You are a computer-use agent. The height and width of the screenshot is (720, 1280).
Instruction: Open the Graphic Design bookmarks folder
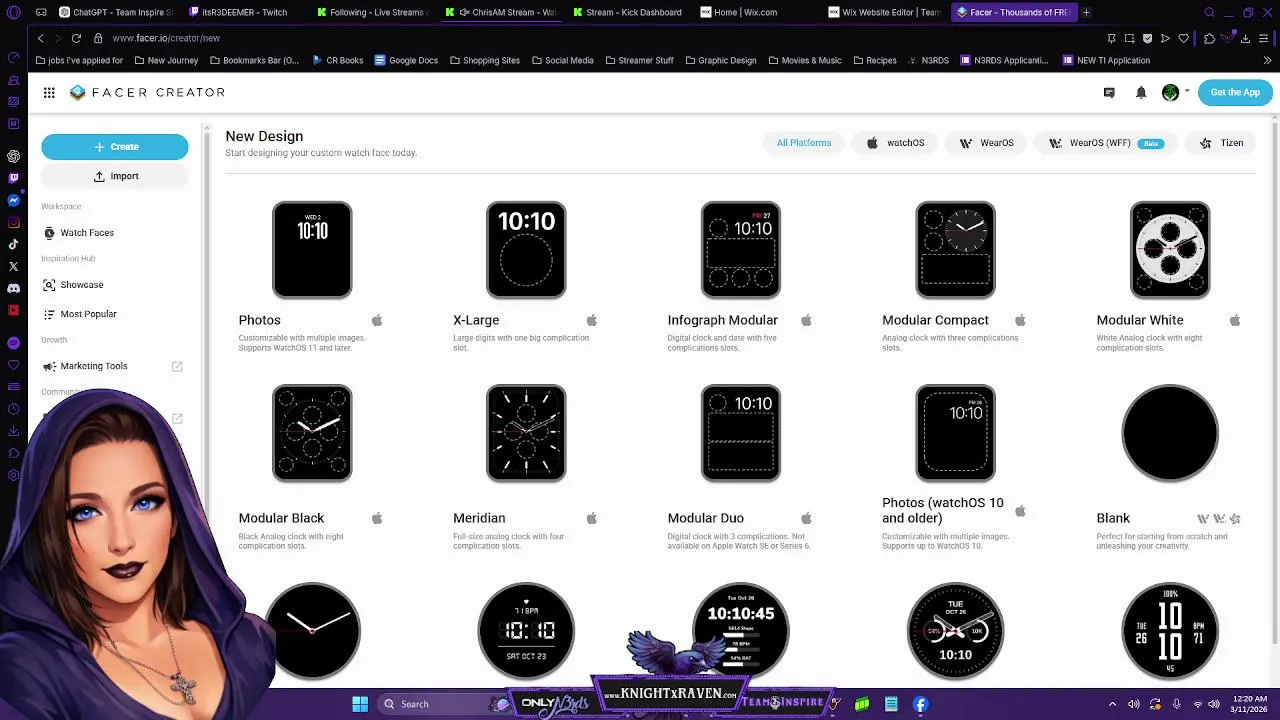click(720, 60)
